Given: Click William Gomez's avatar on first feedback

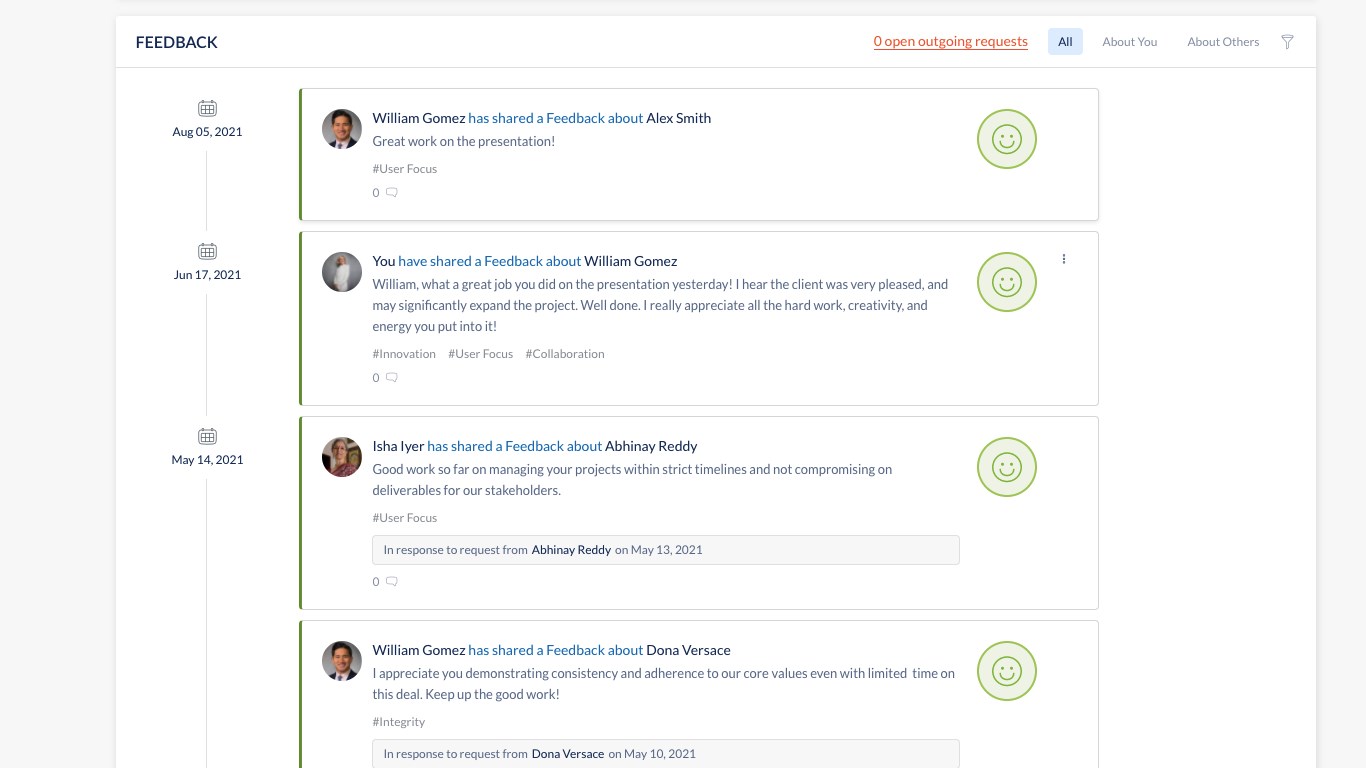Looking at the screenshot, I should 342,129.
